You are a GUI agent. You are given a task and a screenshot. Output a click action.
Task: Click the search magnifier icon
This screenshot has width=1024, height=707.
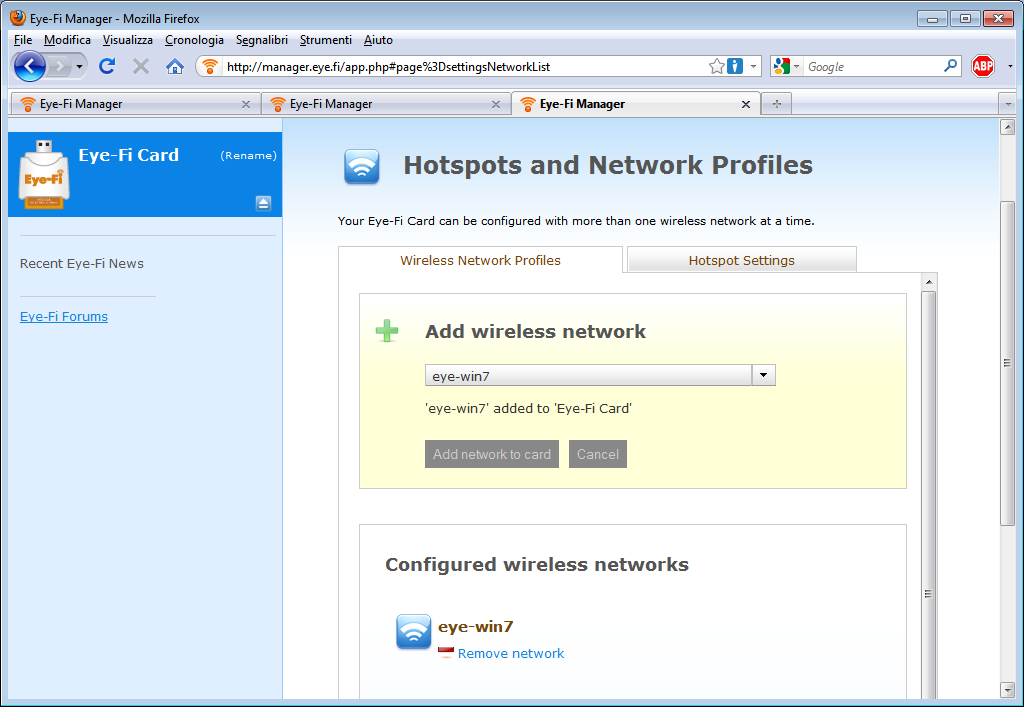(951, 66)
